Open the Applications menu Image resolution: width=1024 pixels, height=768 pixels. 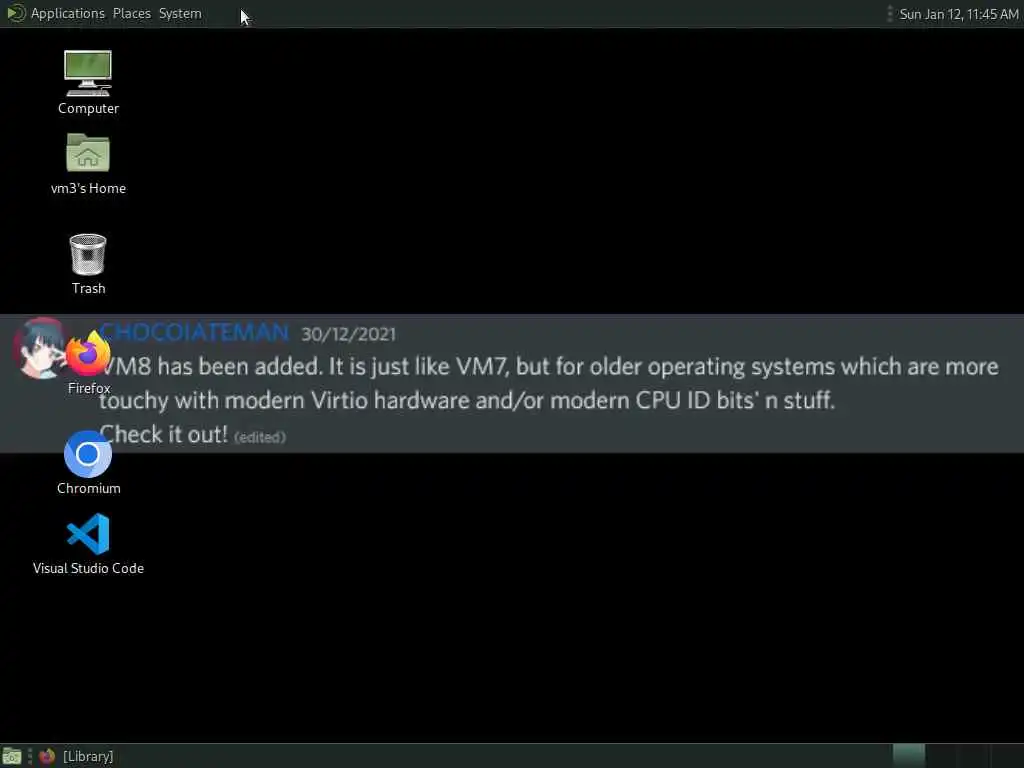pyautogui.click(x=67, y=13)
